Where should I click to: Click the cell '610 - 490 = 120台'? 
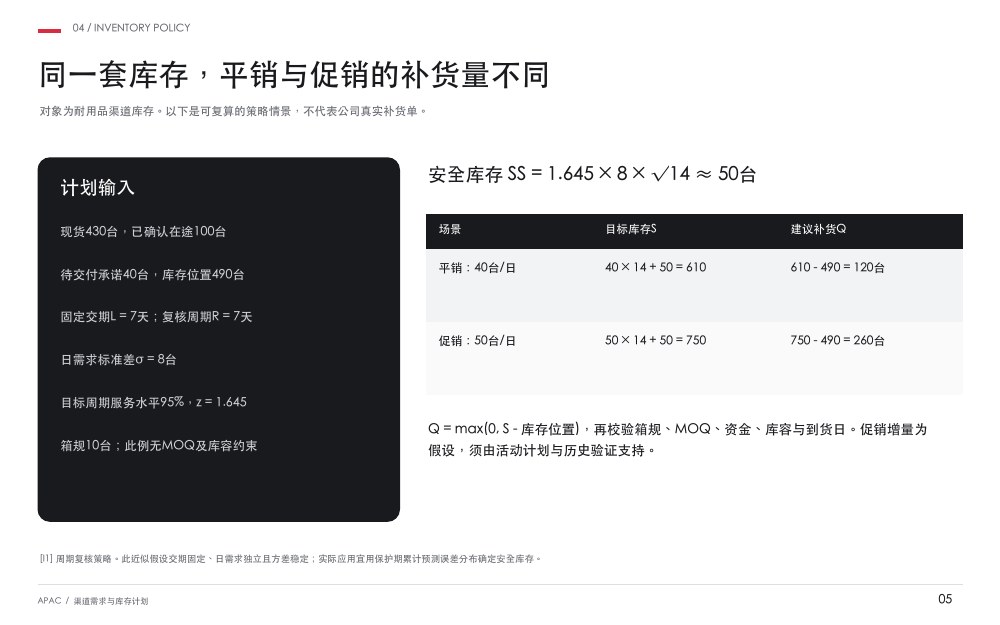837,267
